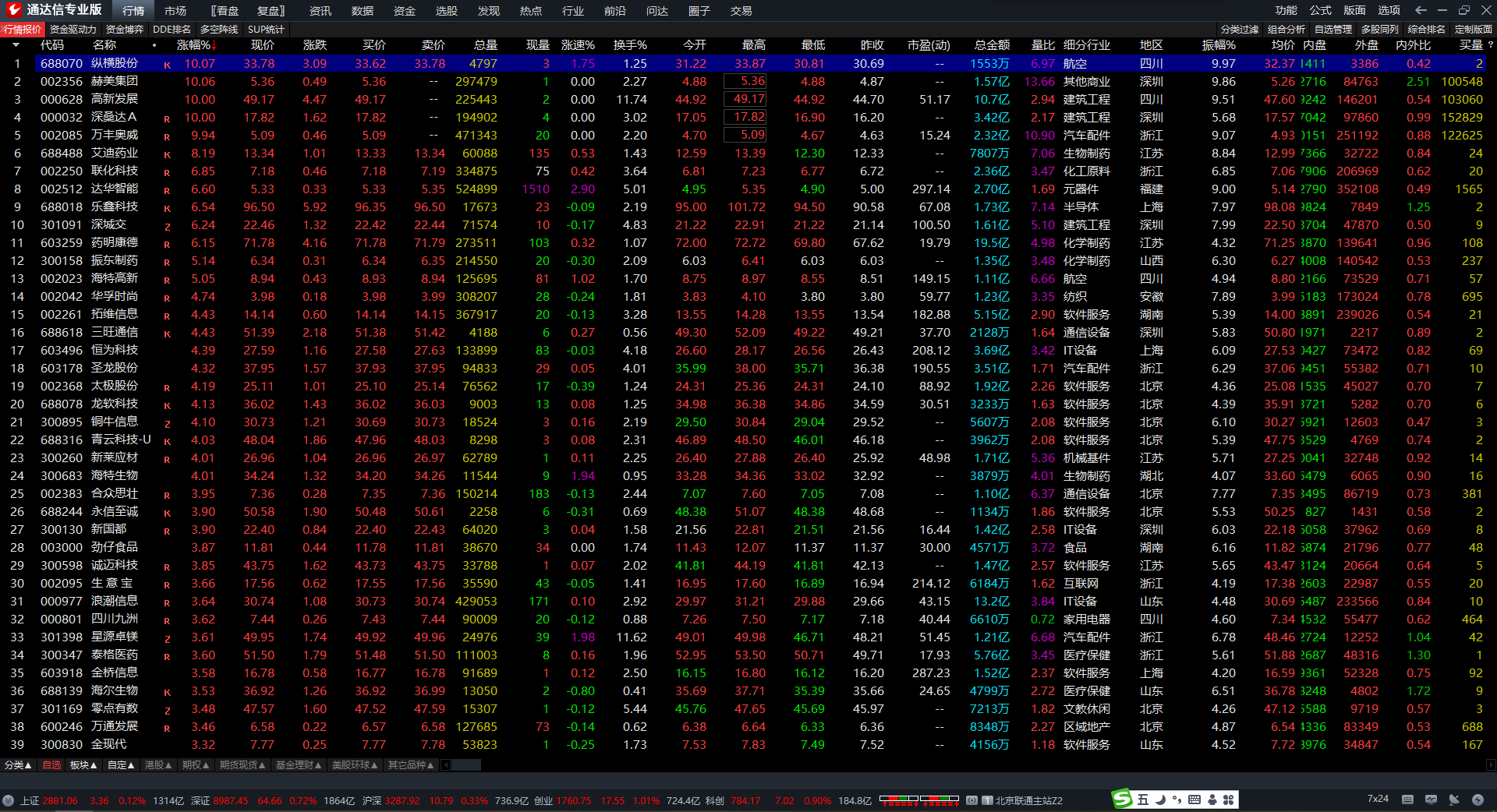Expand the status bar chevron beside 上证
Screen dimensions: 1497x812
(x=8, y=800)
